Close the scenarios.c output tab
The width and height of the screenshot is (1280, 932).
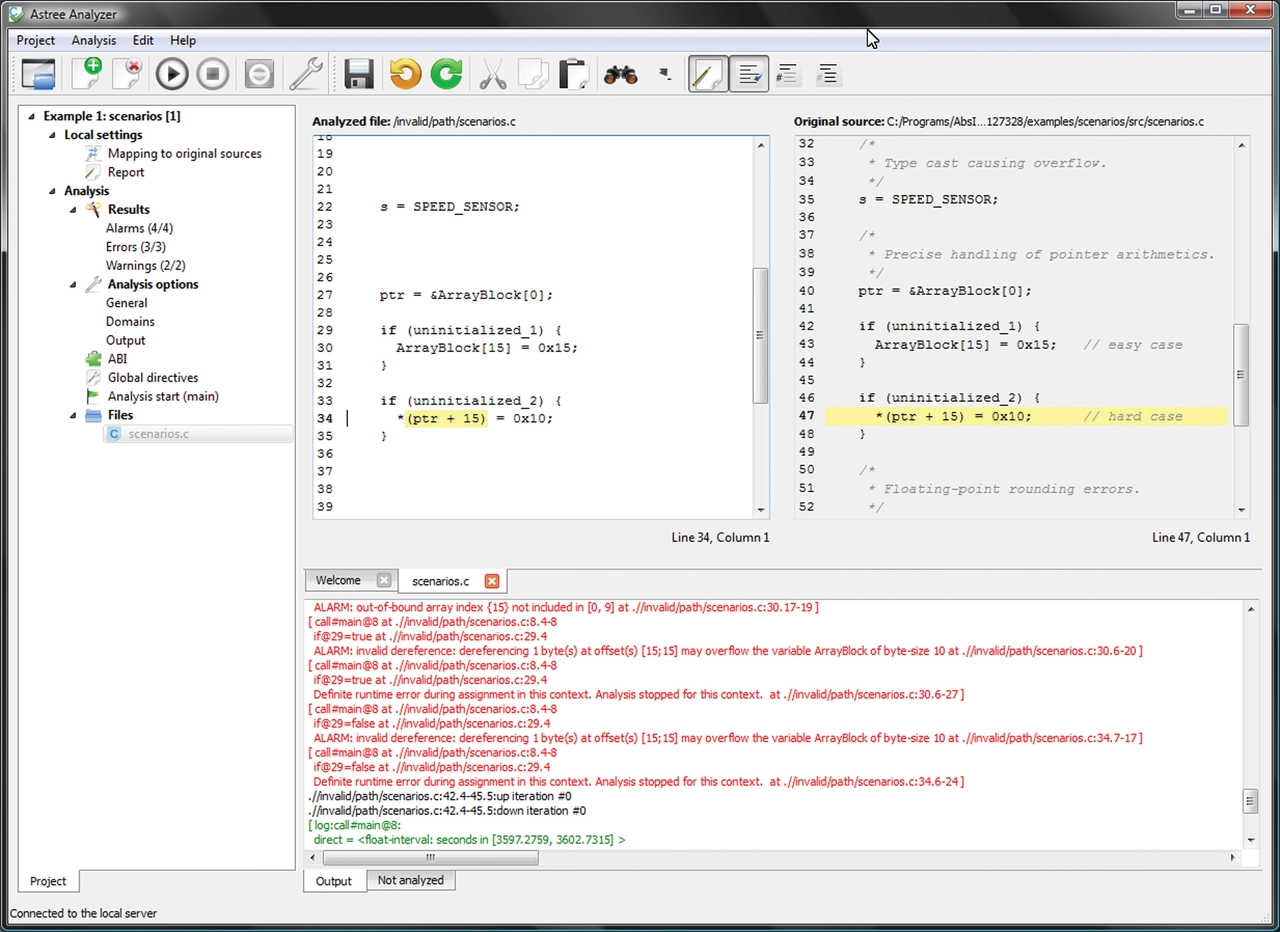491,581
